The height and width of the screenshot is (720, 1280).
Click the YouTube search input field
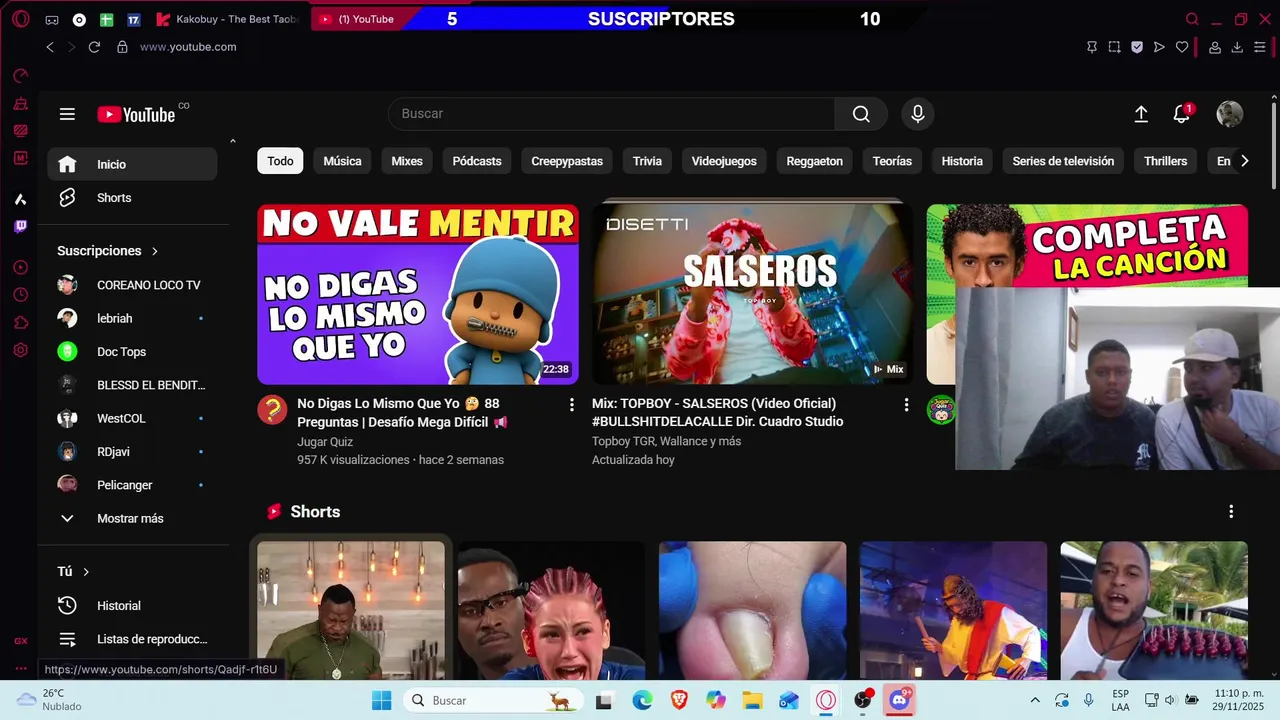[x=612, y=114]
